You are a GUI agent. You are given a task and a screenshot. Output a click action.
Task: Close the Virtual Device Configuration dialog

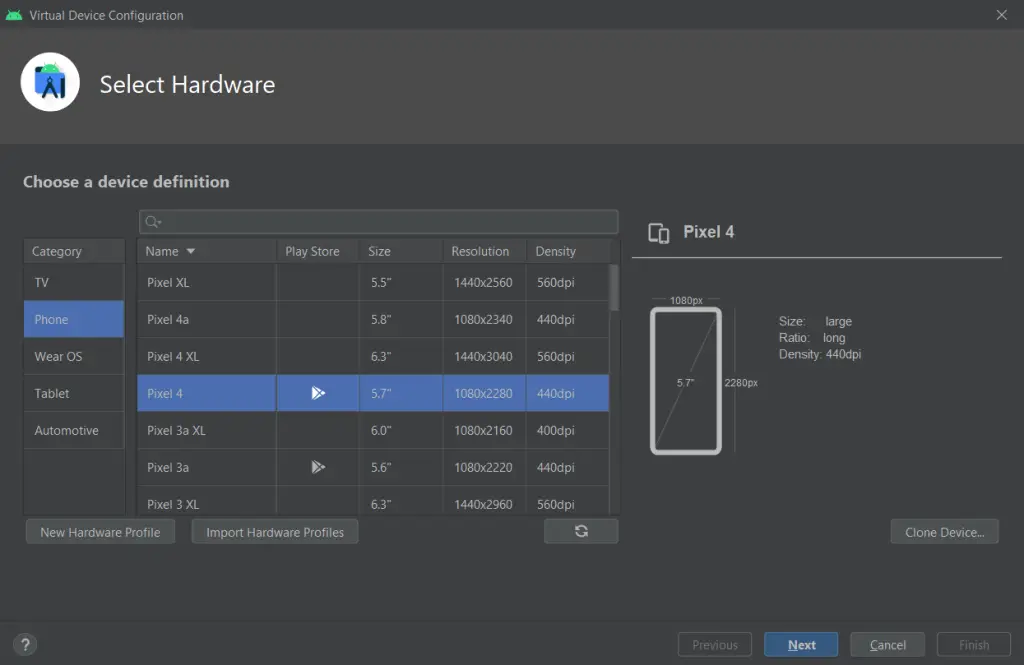[1001, 14]
